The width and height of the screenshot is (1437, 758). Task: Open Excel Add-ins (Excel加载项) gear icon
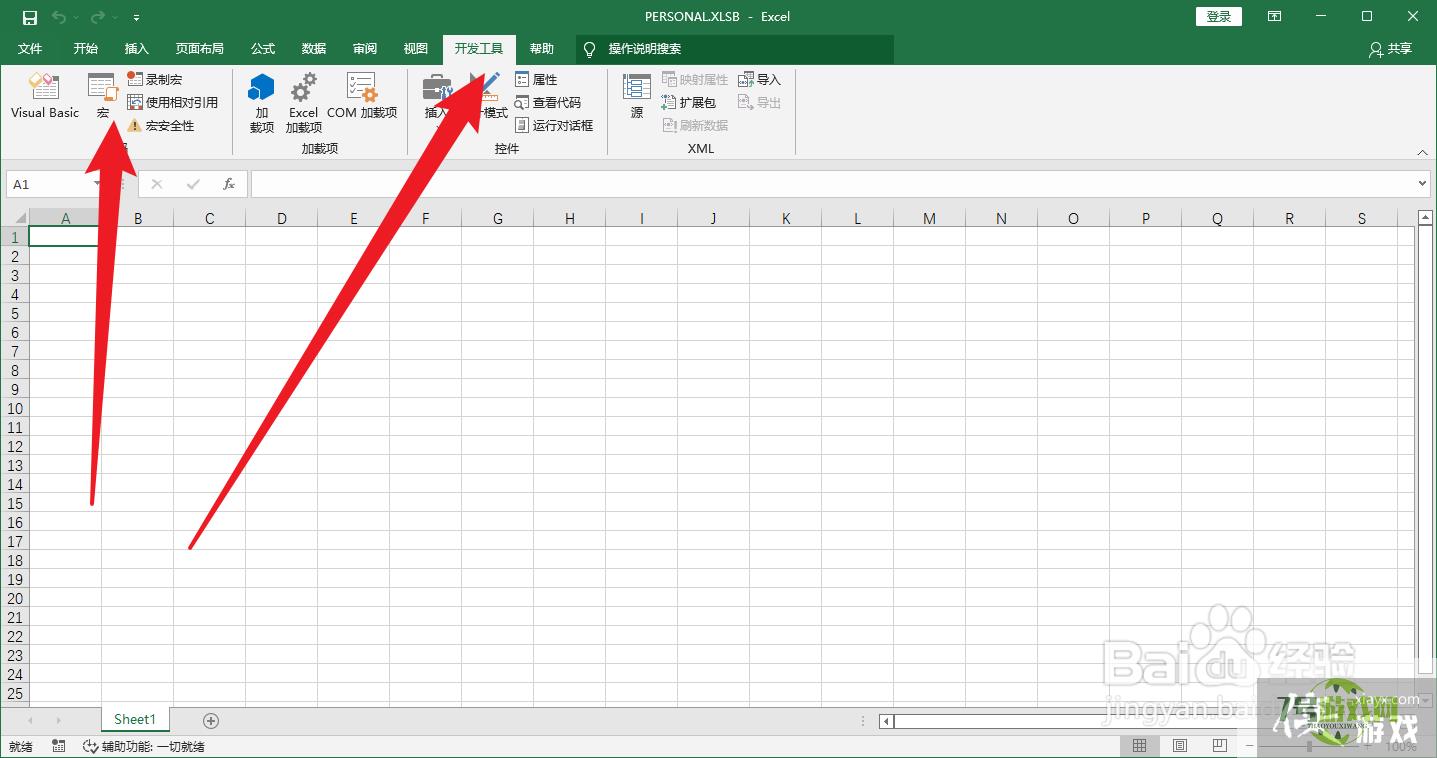(304, 103)
